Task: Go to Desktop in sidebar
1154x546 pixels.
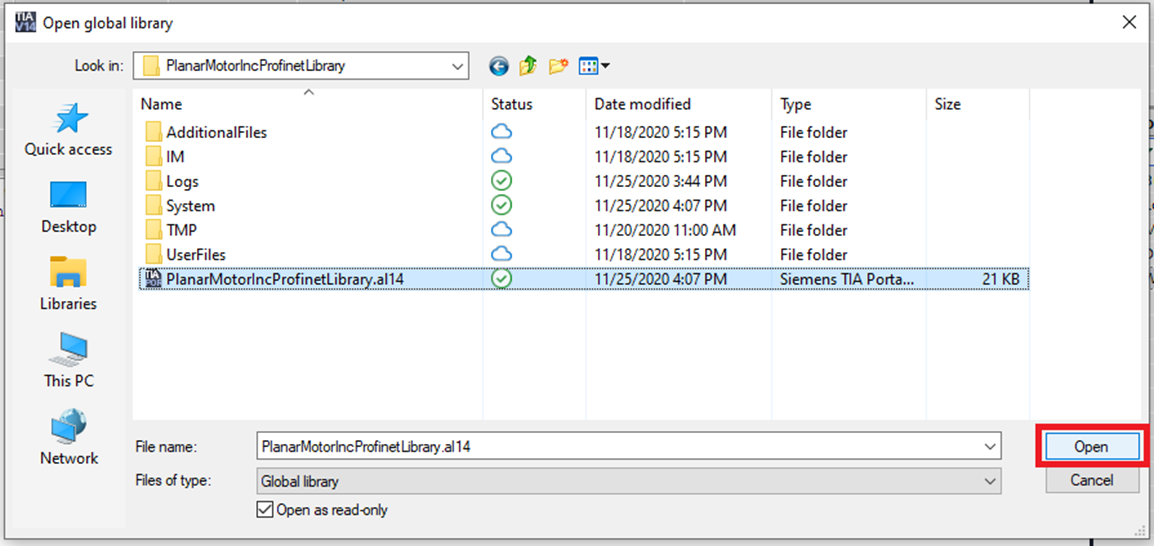Action: pos(68,206)
